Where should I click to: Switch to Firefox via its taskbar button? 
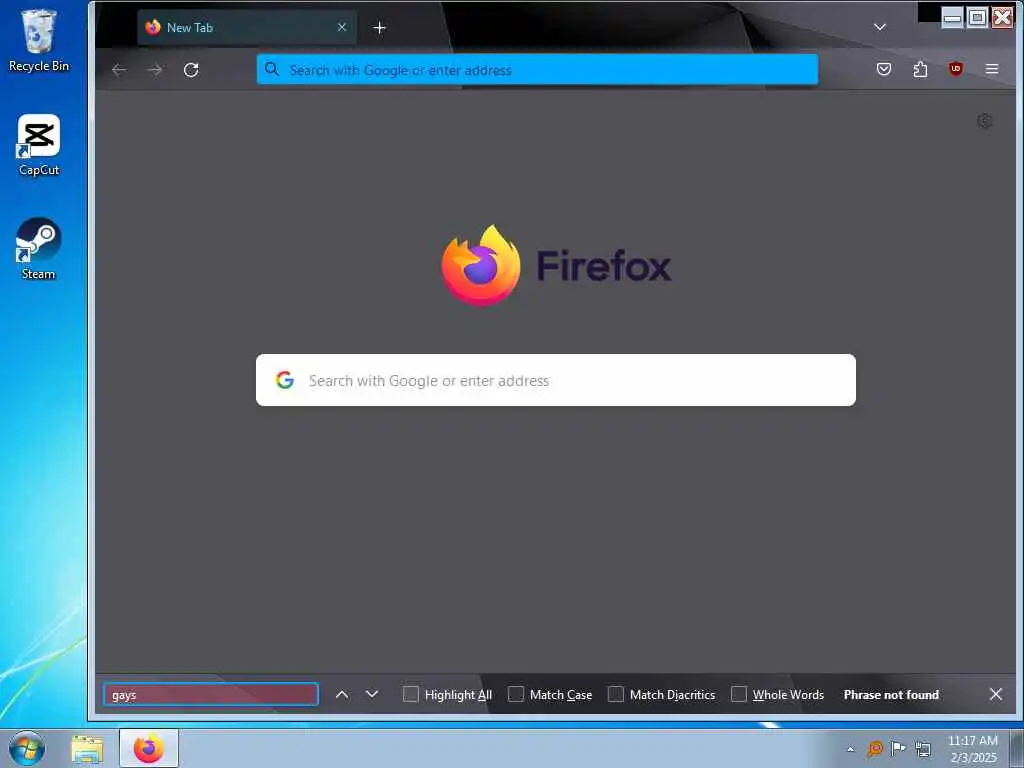[x=149, y=748]
